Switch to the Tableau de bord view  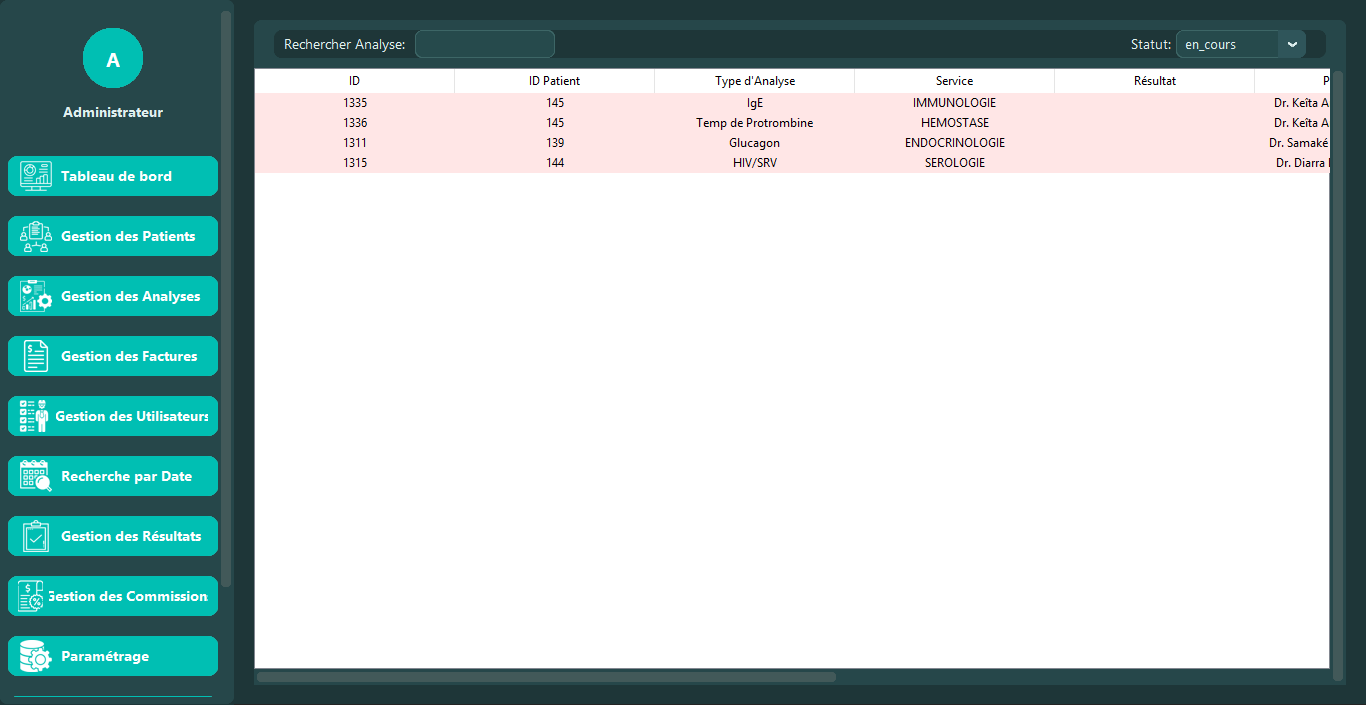[113, 175]
